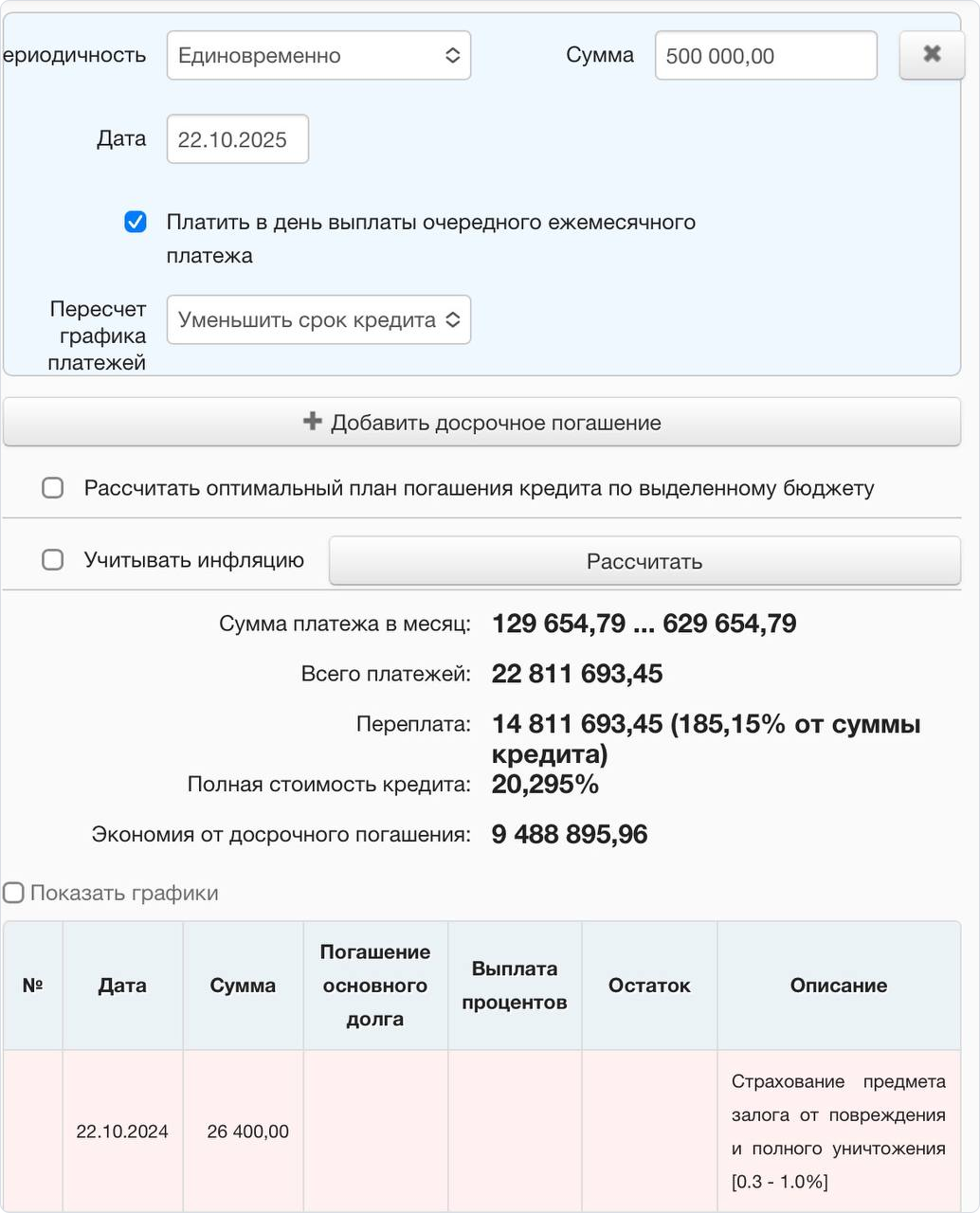This screenshot has height=1213, width=980.
Task: Open the Периодичность dropdown showing Единовременно
Action: tap(318, 56)
